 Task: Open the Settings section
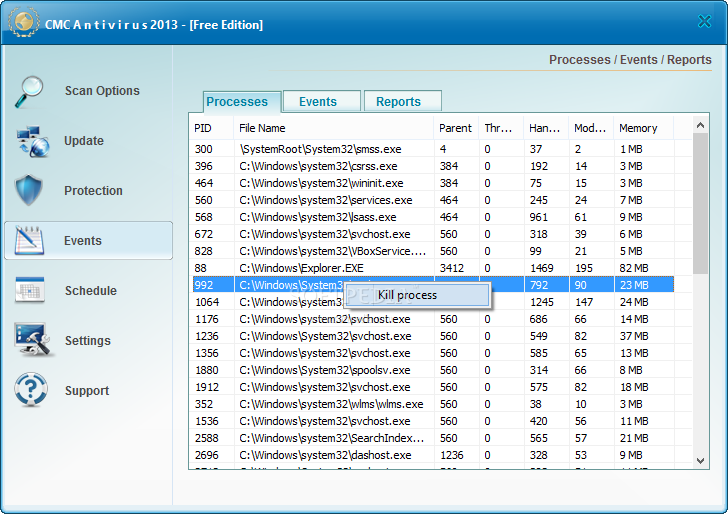87,341
